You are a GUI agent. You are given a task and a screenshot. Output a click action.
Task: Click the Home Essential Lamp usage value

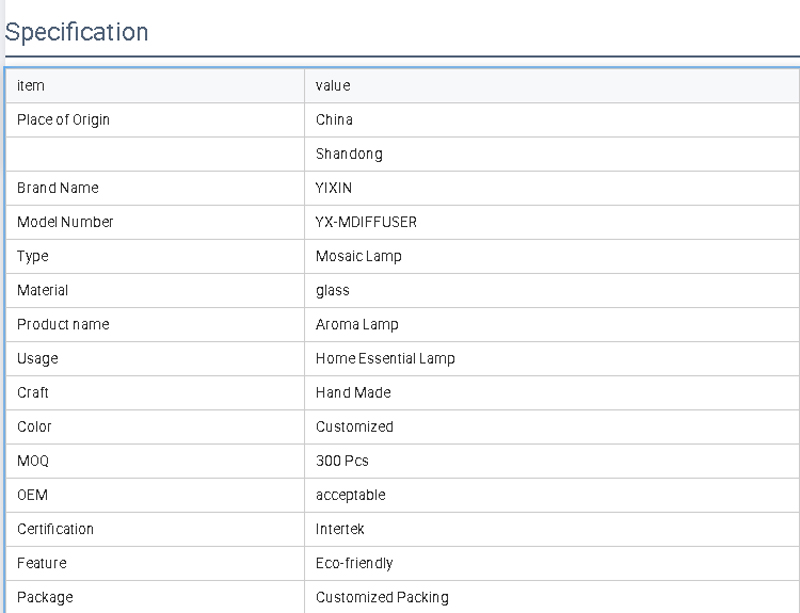click(x=385, y=358)
